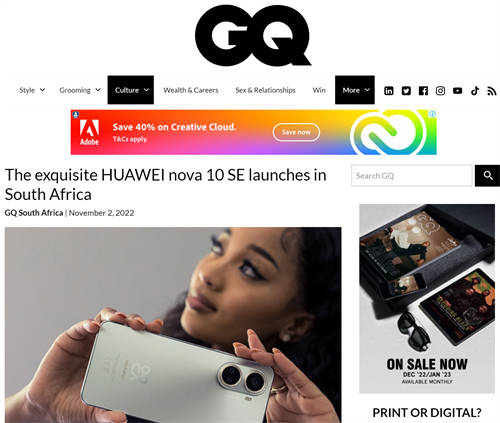
Task: Expand the Grooming menu dropdown
Action: (x=80, y=90)
